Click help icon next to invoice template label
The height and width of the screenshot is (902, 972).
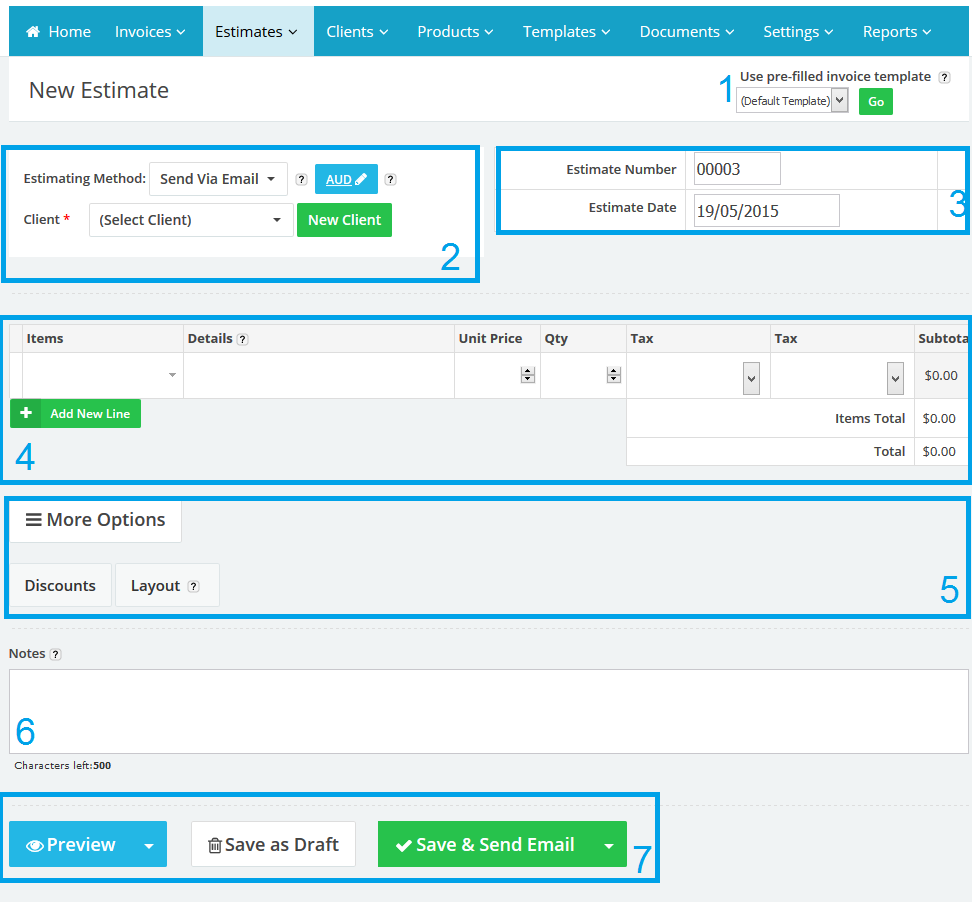tap(945, 77)
